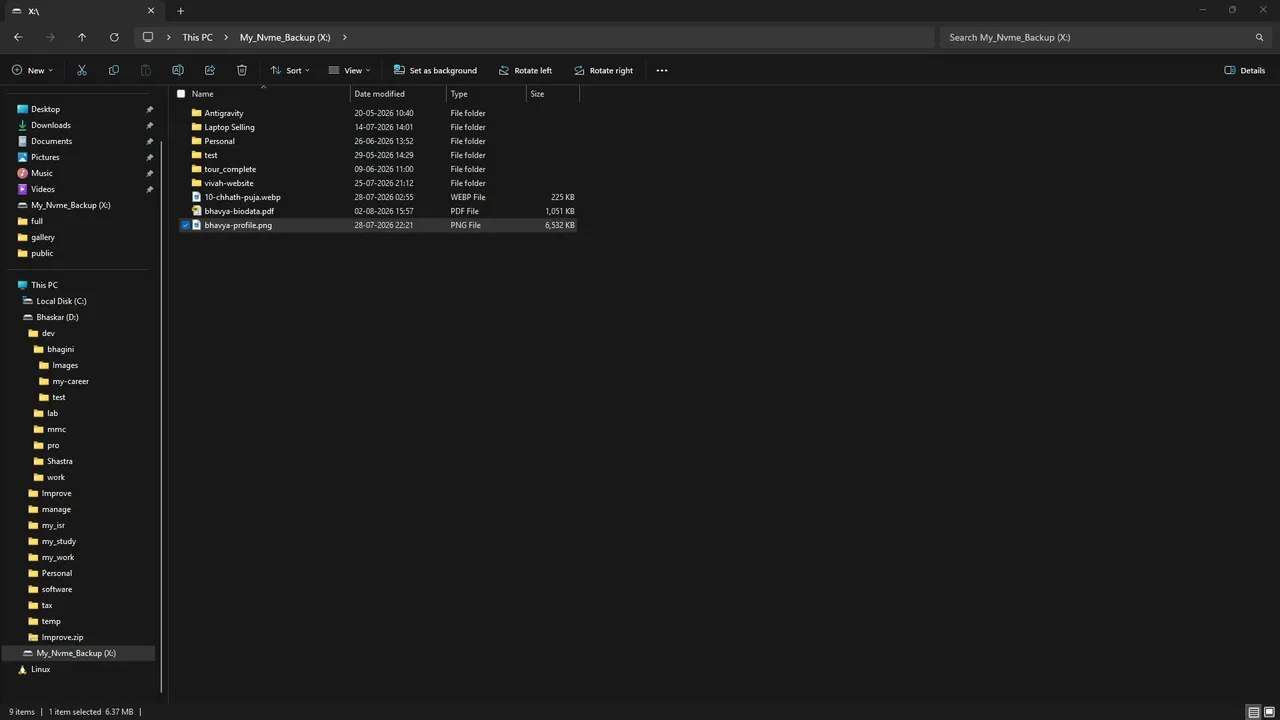Unpin Desktop from Quick access

[150, 109]
